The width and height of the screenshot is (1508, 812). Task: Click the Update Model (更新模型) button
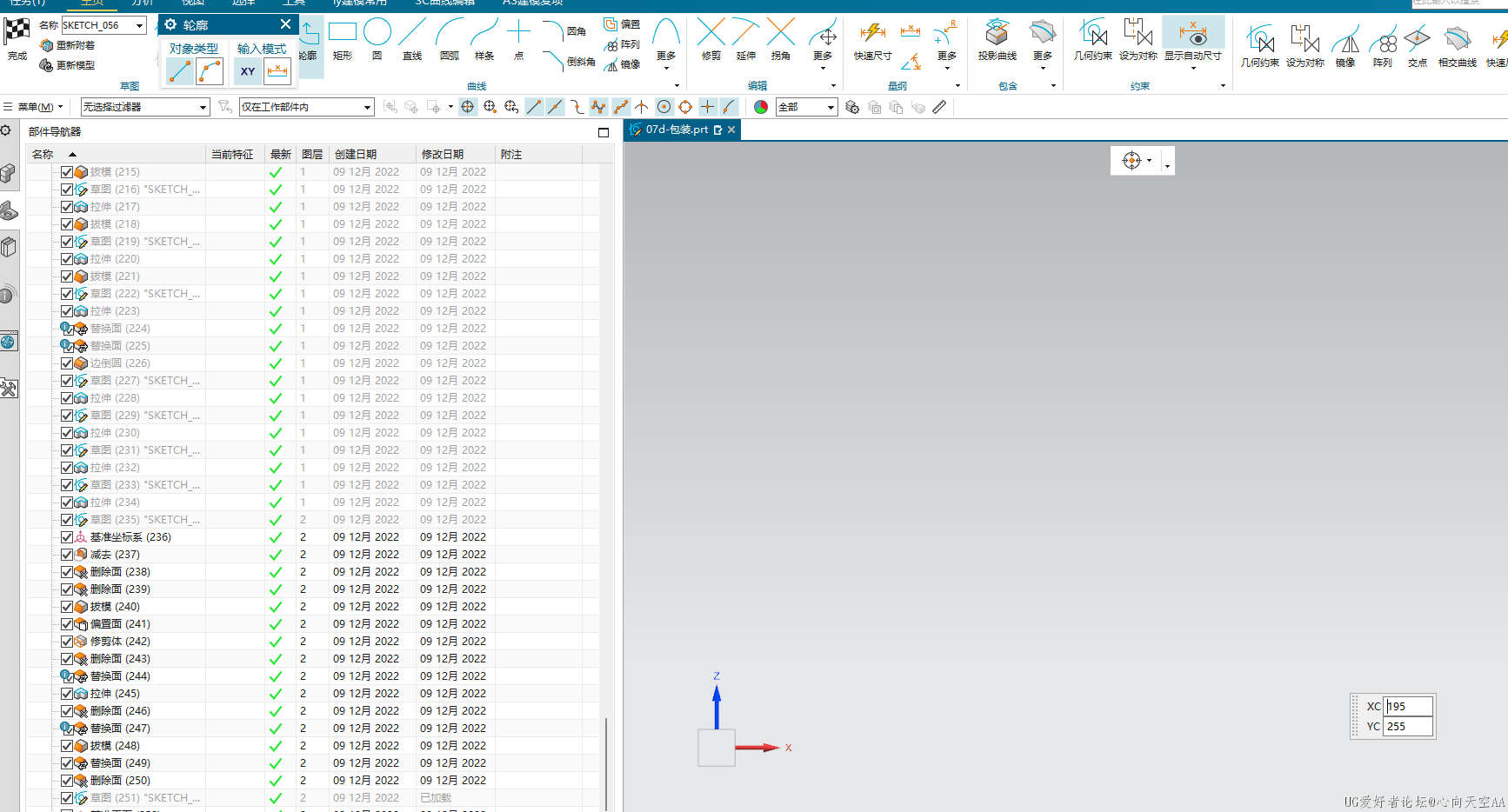tap(68, 65)
